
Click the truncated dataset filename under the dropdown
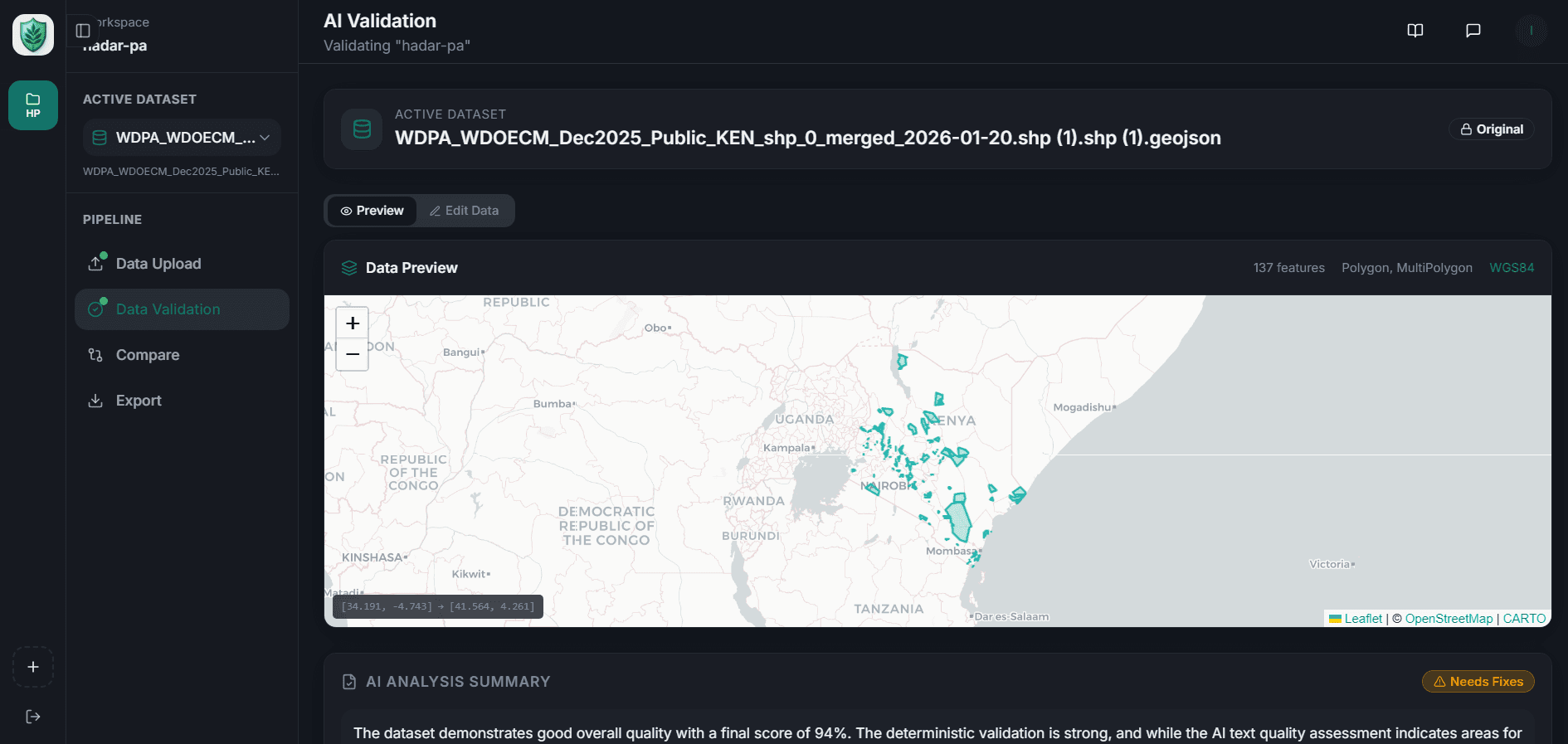(x=181, y=172)
